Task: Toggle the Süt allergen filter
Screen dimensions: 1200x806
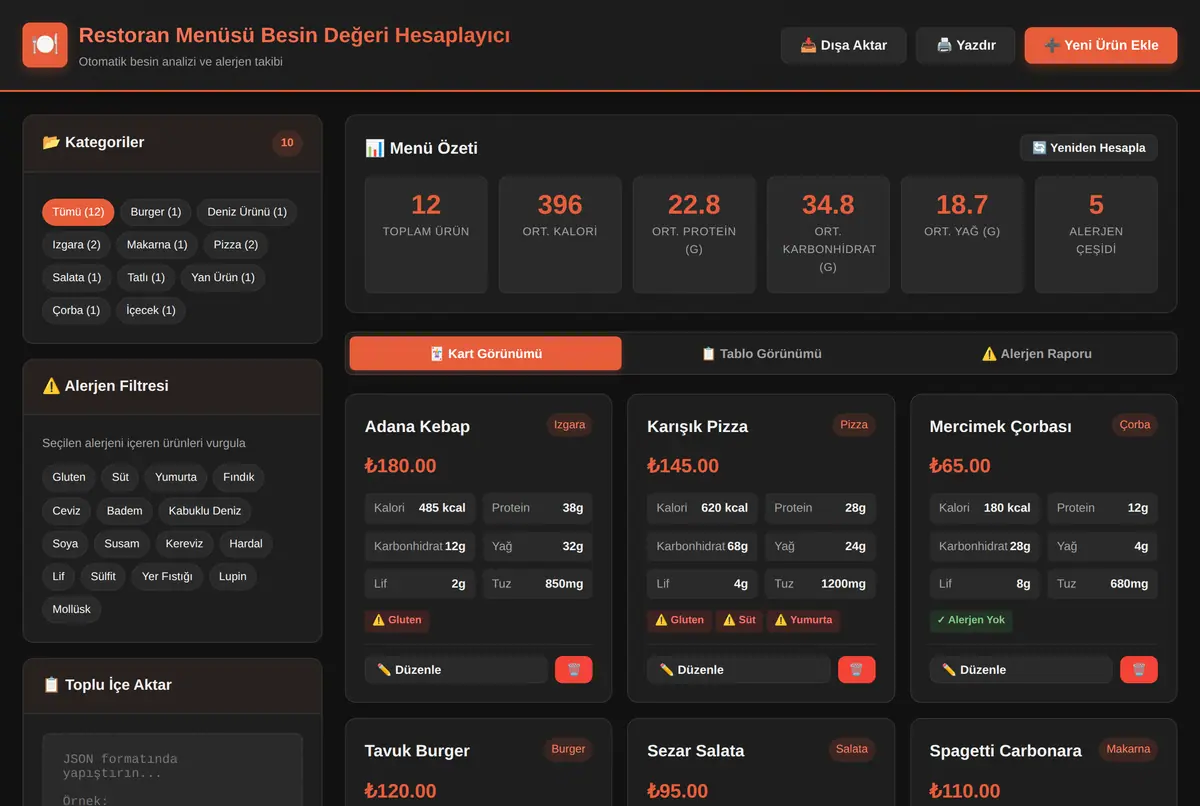Action: pyautogui.click(x=120, y=477)
